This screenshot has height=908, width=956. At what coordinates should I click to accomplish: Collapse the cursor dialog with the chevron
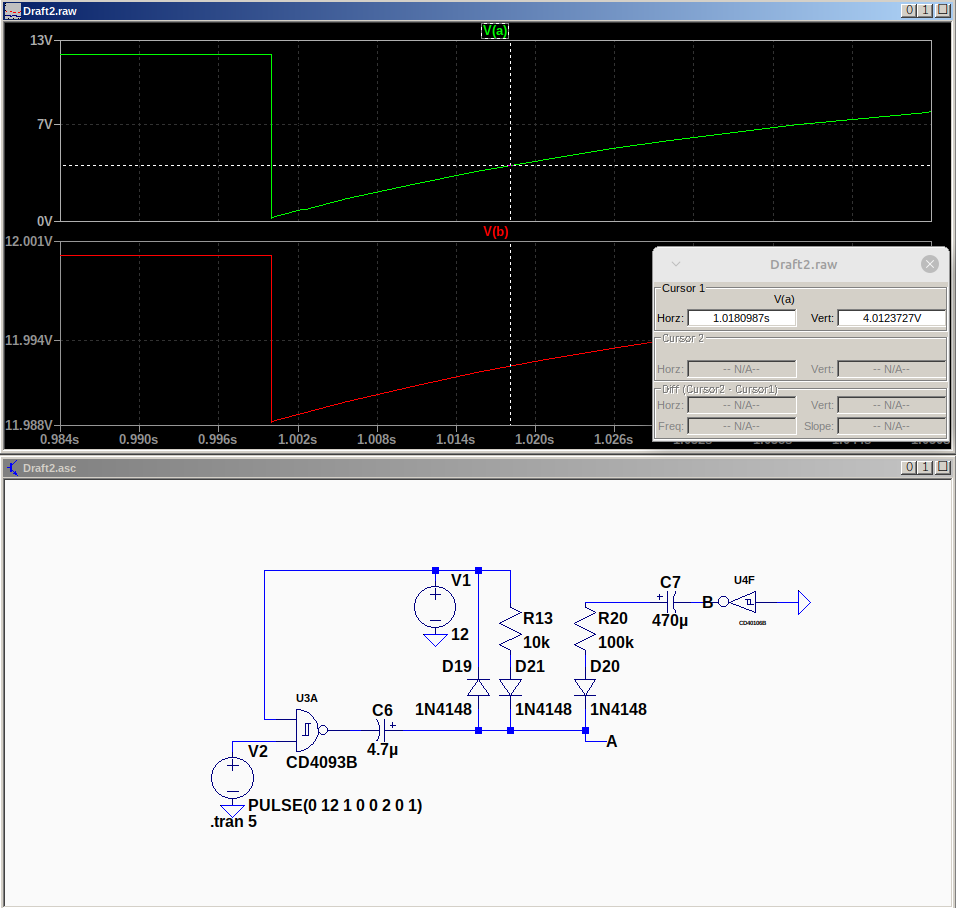click(x=676, y=264)
